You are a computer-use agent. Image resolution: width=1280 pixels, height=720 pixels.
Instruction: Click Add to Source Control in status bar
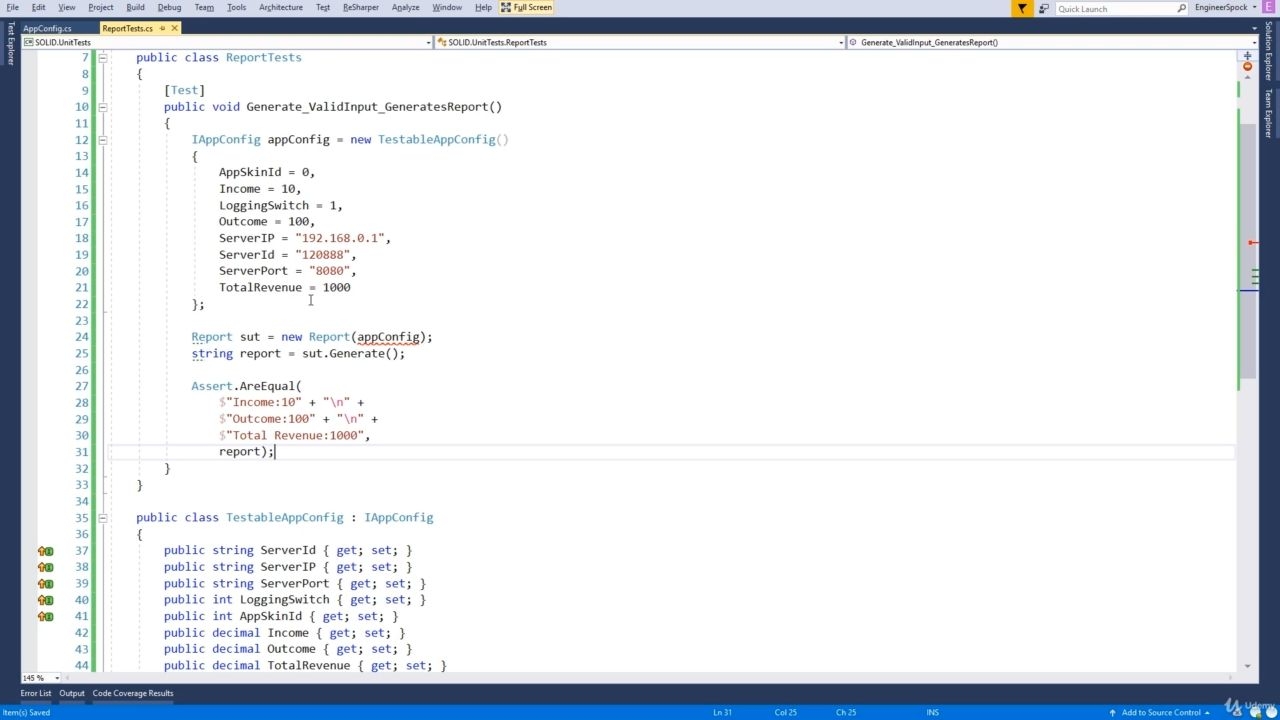[x=1161, y=713]
